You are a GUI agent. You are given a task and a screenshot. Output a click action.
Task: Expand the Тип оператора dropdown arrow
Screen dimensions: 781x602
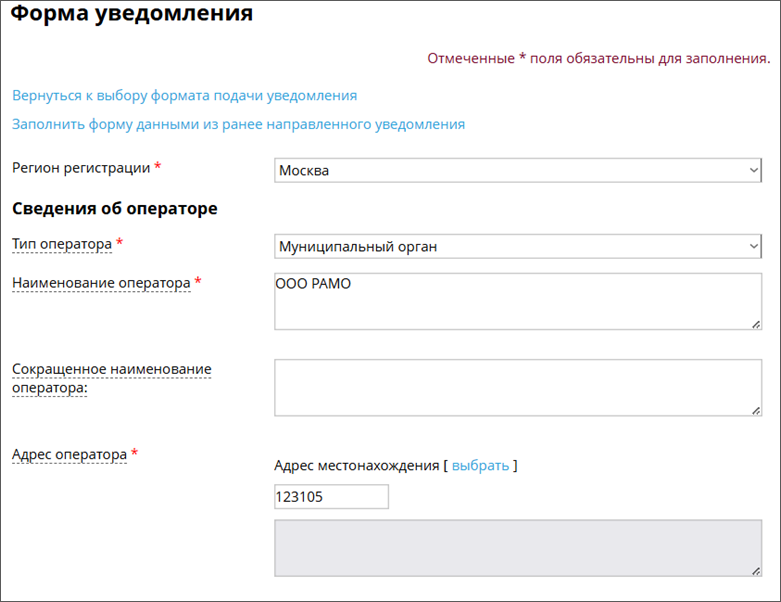[x=754, y=246]
